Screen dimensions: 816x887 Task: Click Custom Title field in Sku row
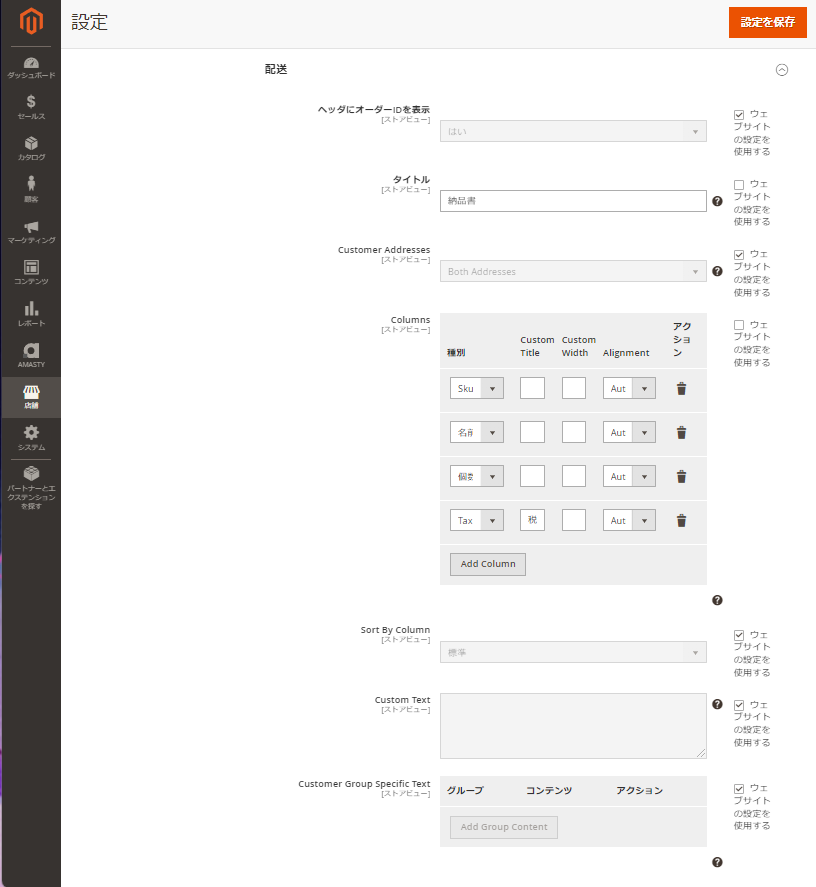(x=532, y=389)
